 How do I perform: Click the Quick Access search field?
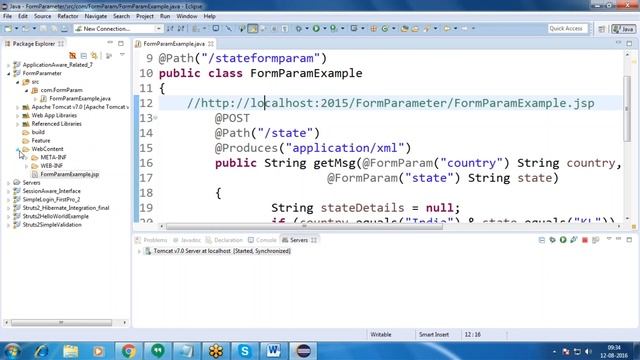(567, 29)
